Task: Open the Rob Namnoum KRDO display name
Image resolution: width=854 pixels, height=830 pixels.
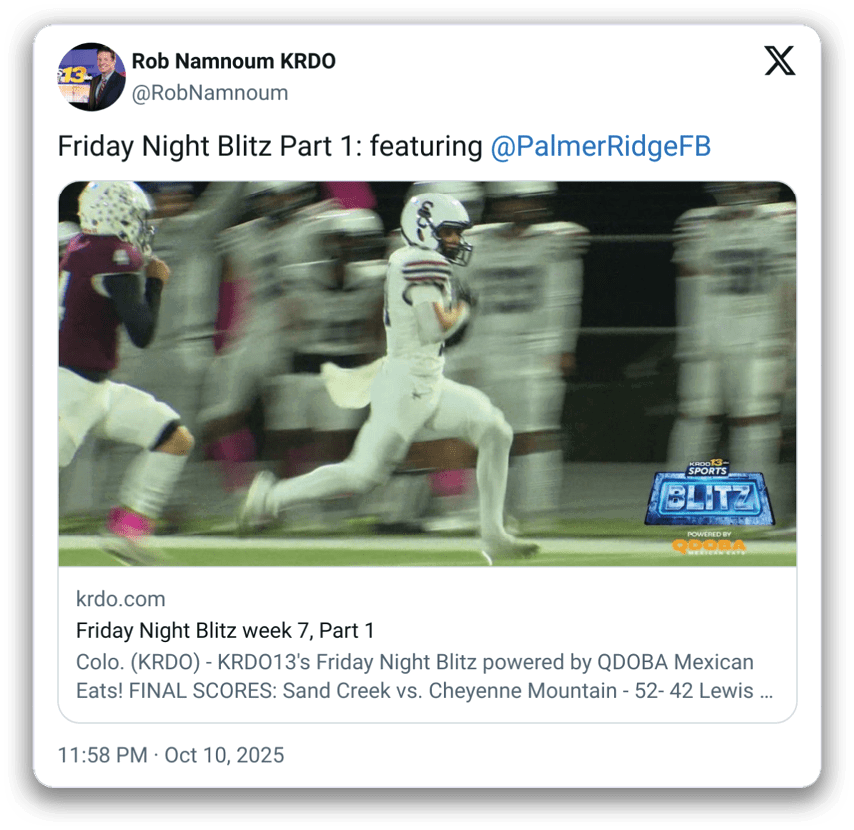Action: pyautogui.click(x=234, y=61)
